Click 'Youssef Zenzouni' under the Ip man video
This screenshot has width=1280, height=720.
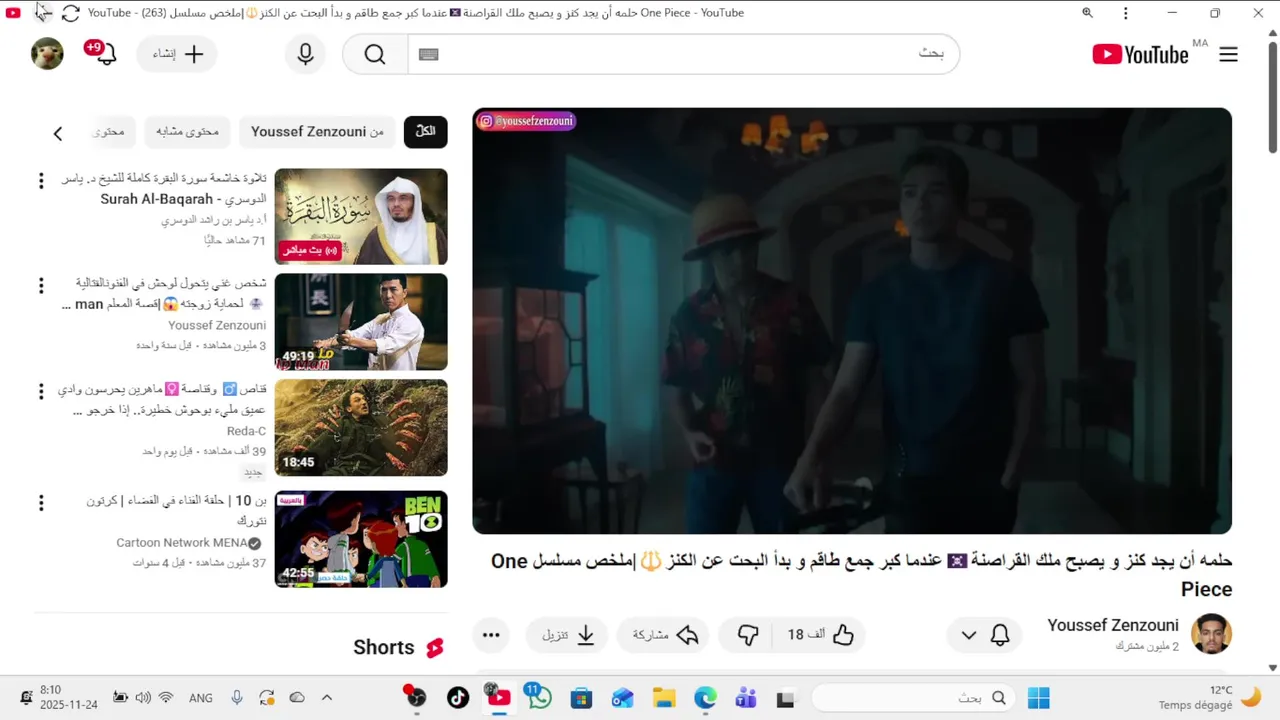[217, 325]
